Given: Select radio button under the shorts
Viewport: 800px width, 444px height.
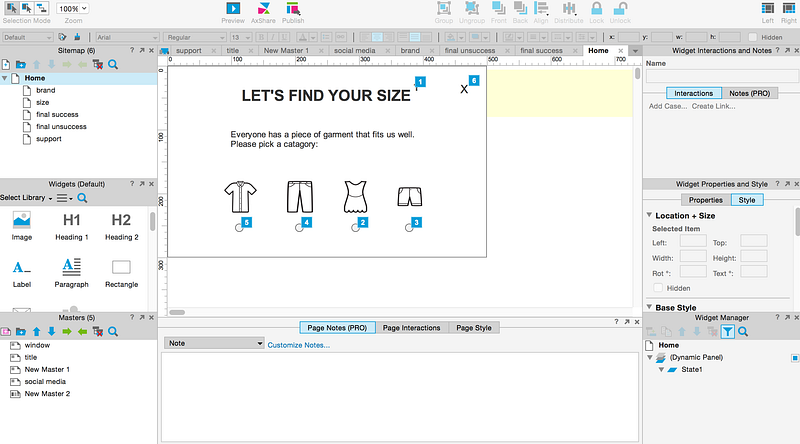Looking at the screenshot, I should point(409,228).
